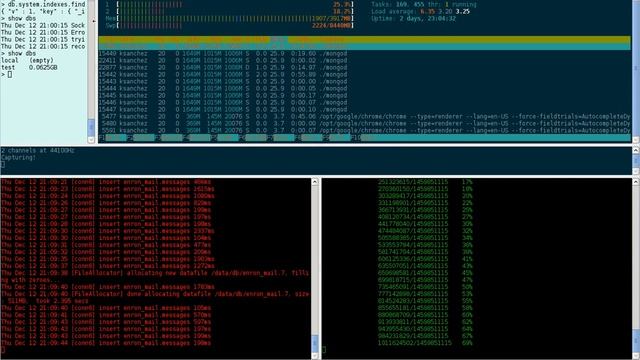Click down arrow of Capturing pane scrollbar
The width and height of the screenshot is (640, 360).
pyautogui.click(x=636, y=171)
